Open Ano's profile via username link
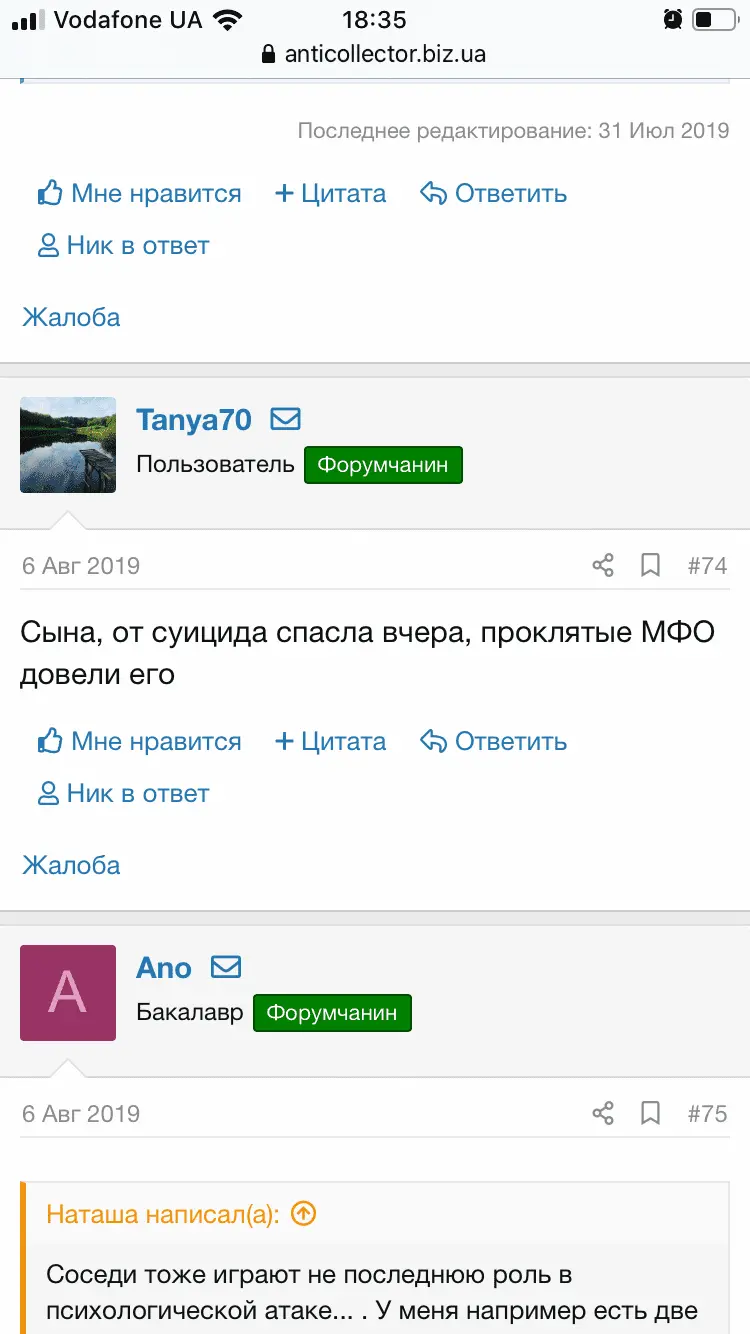This screenshot has height=1334, width=750. (x=163, y=967)
